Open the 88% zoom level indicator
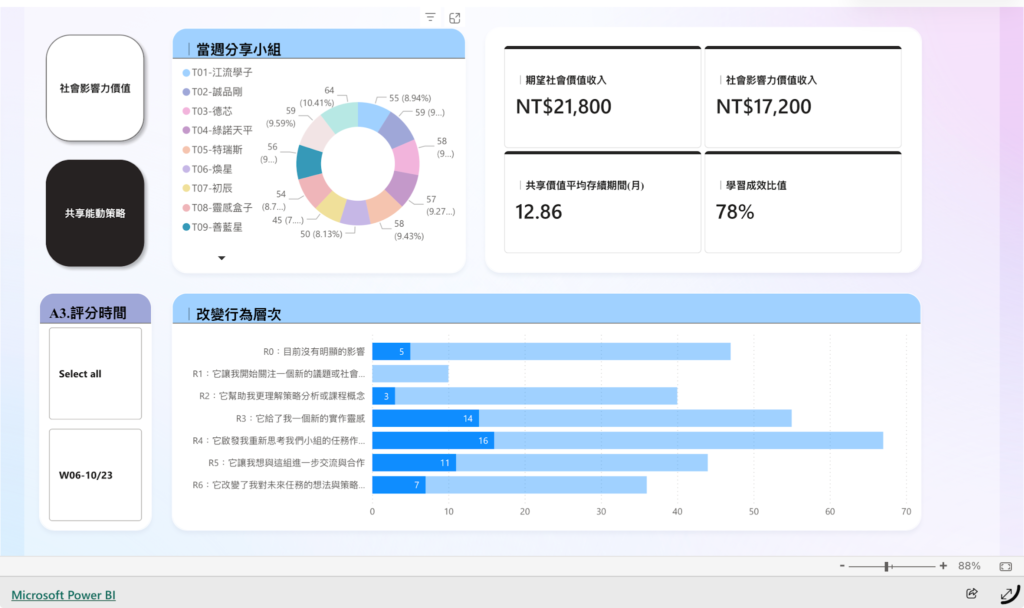Image resolution: width=1024 pixels, height=608 pixels. (968, 566)
